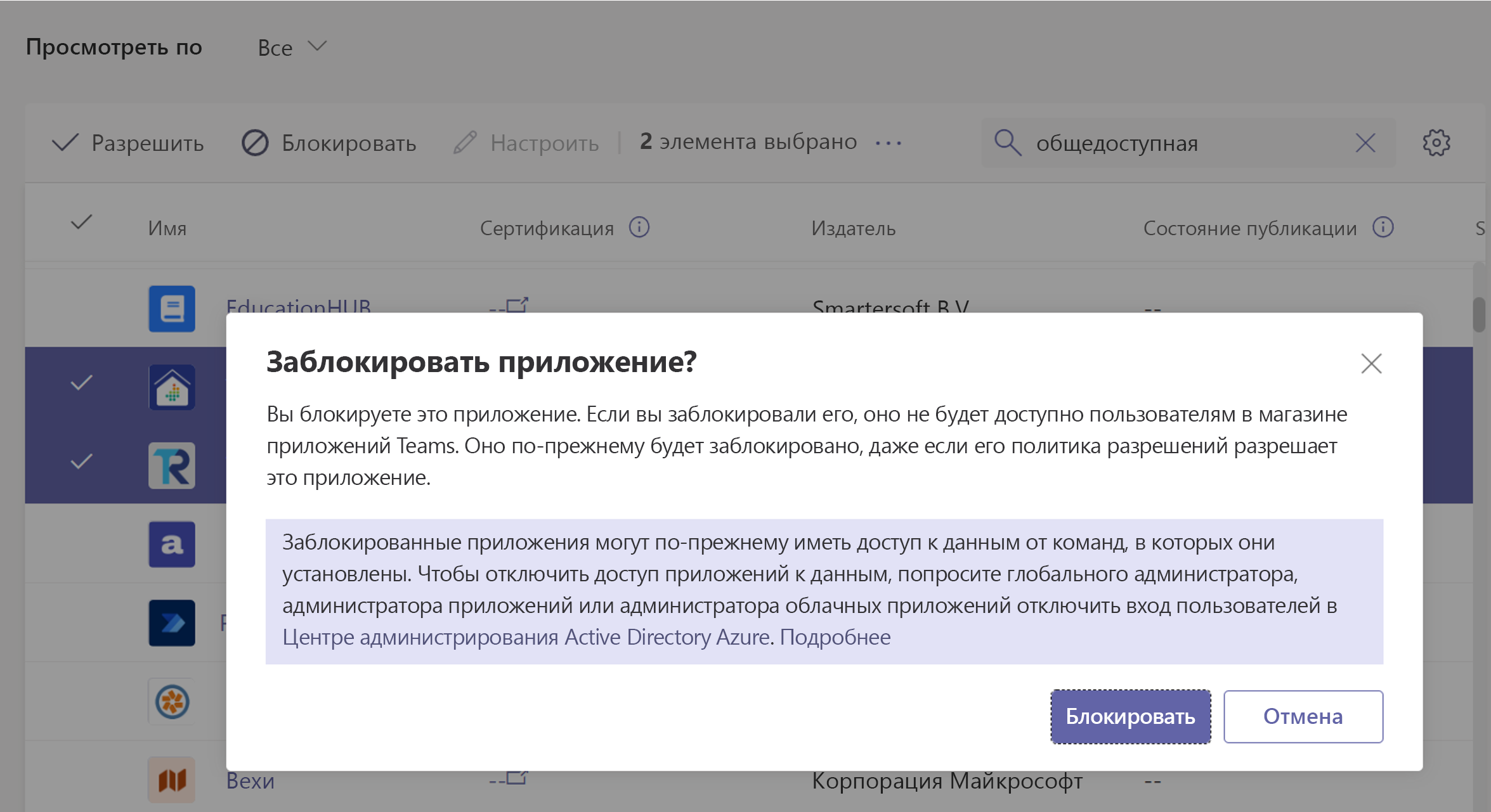Image resolution: width=1491 pixels, height=812 pixels.
Task: Open column settings gear icon
Action: 1436,143
